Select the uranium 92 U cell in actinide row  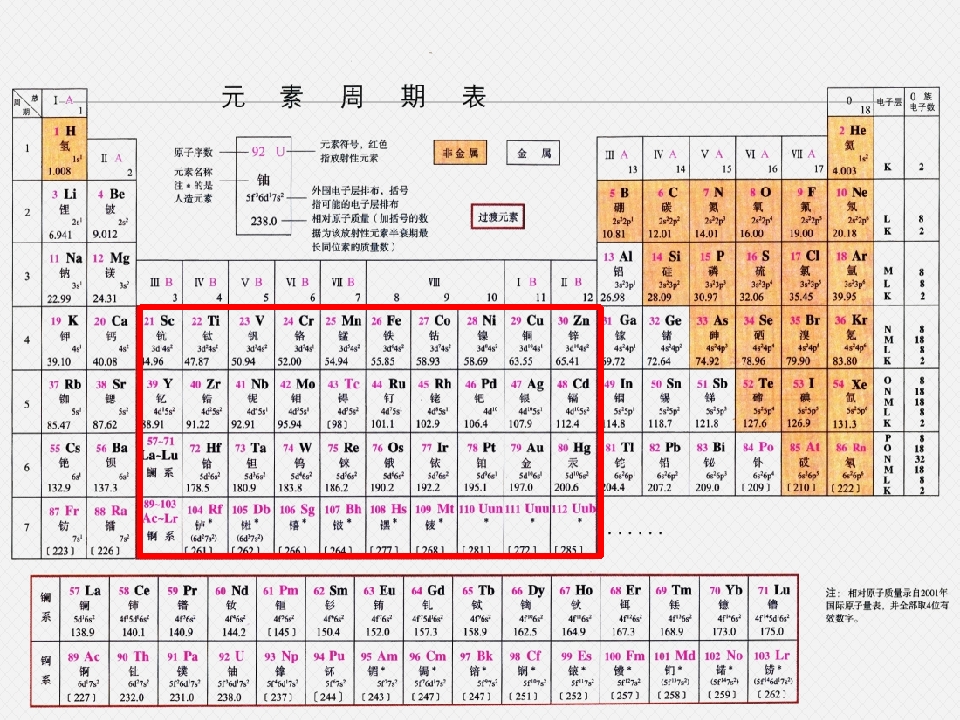232,676
